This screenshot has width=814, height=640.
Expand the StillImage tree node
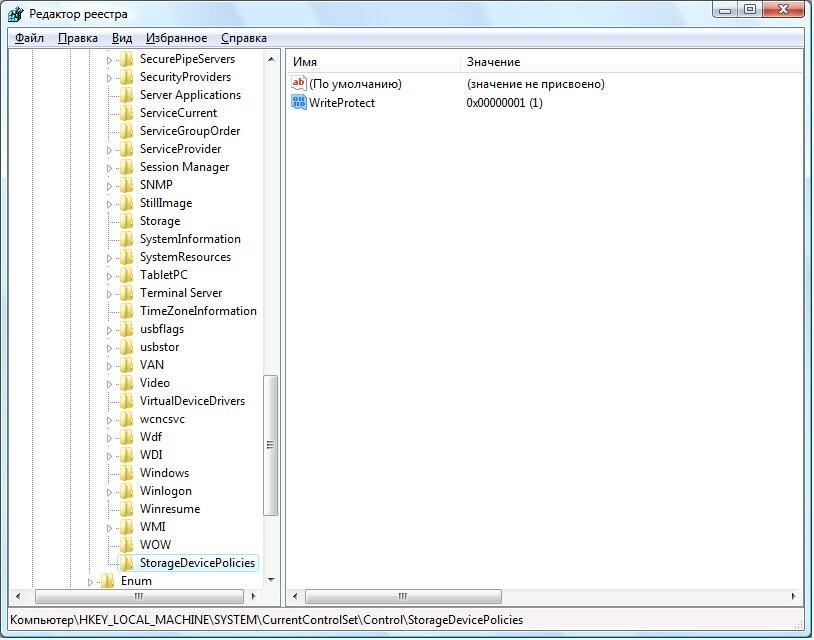109,204
